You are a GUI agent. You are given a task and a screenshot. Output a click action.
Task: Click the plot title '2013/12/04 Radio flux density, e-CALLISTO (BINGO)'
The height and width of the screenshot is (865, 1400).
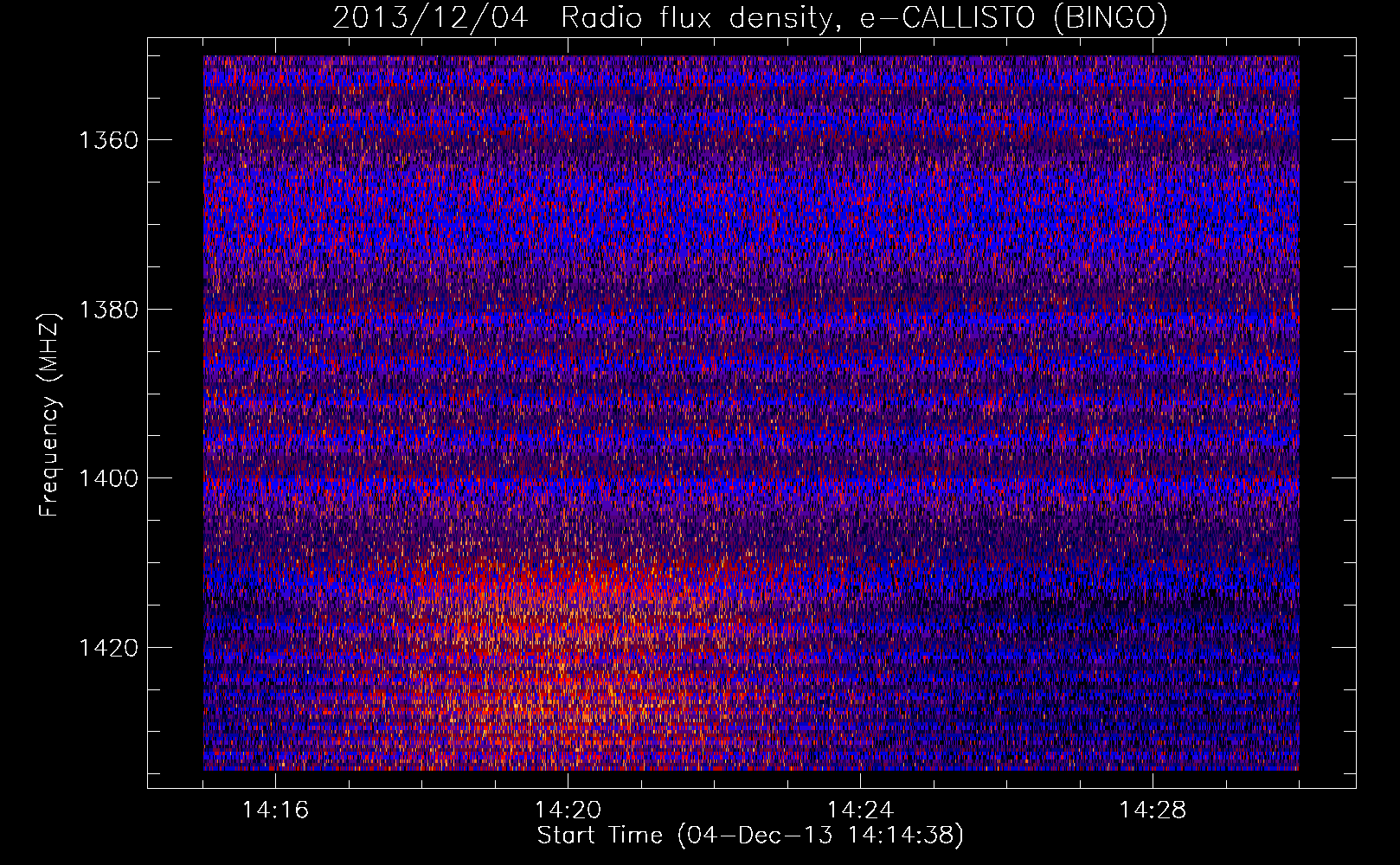750,17
